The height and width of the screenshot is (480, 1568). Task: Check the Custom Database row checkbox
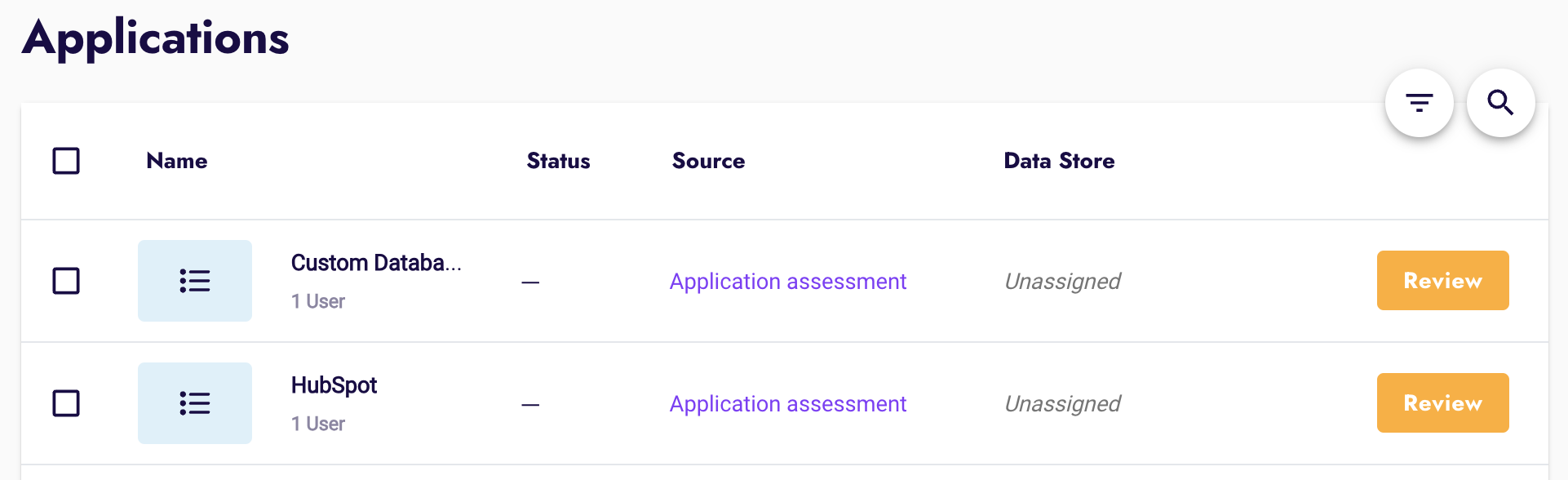[x=66, y=281]
